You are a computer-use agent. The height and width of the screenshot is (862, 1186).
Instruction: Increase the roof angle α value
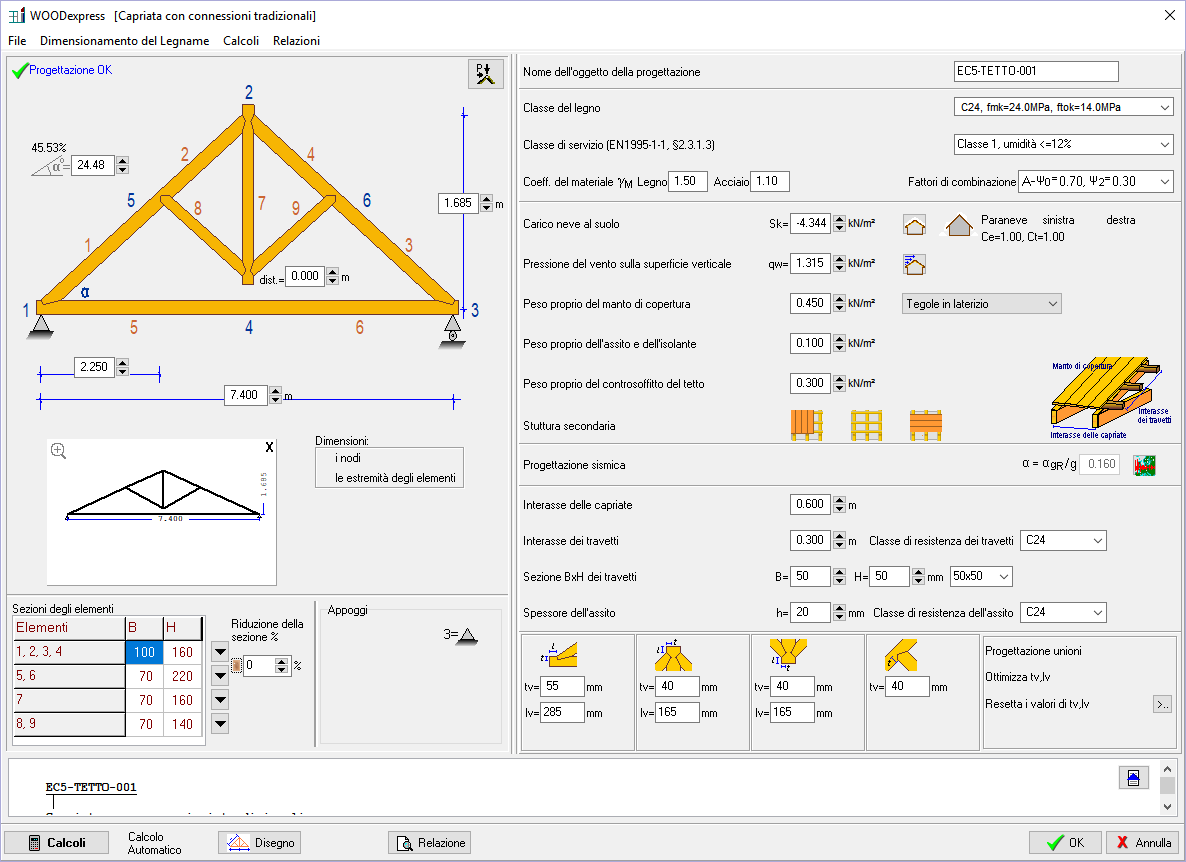[123, 160]
